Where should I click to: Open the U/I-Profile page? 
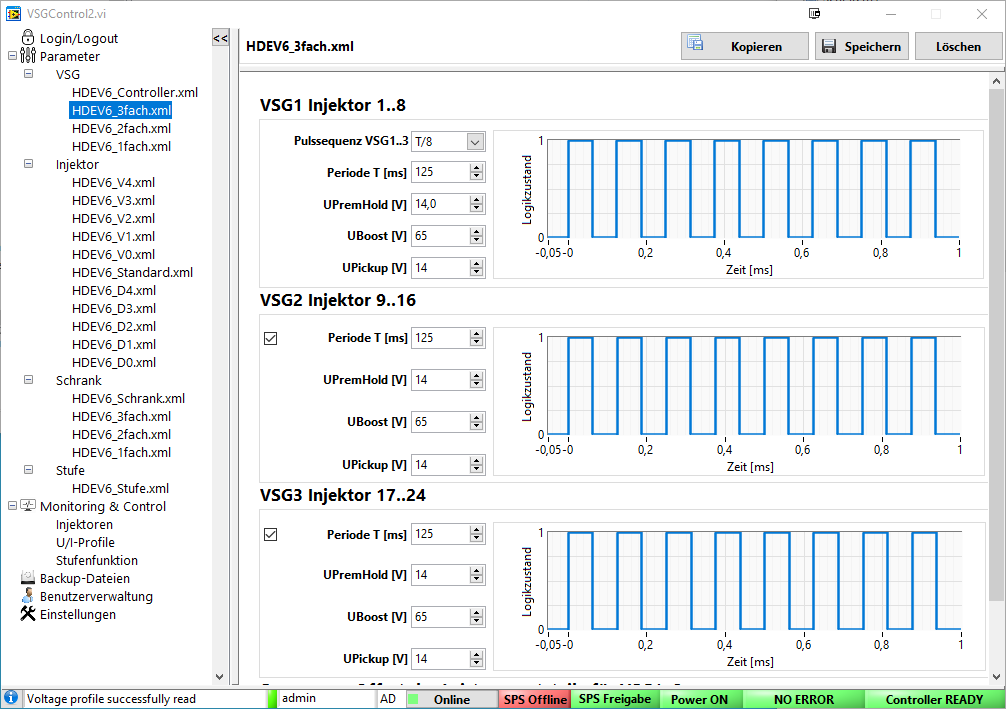point(85,542)
